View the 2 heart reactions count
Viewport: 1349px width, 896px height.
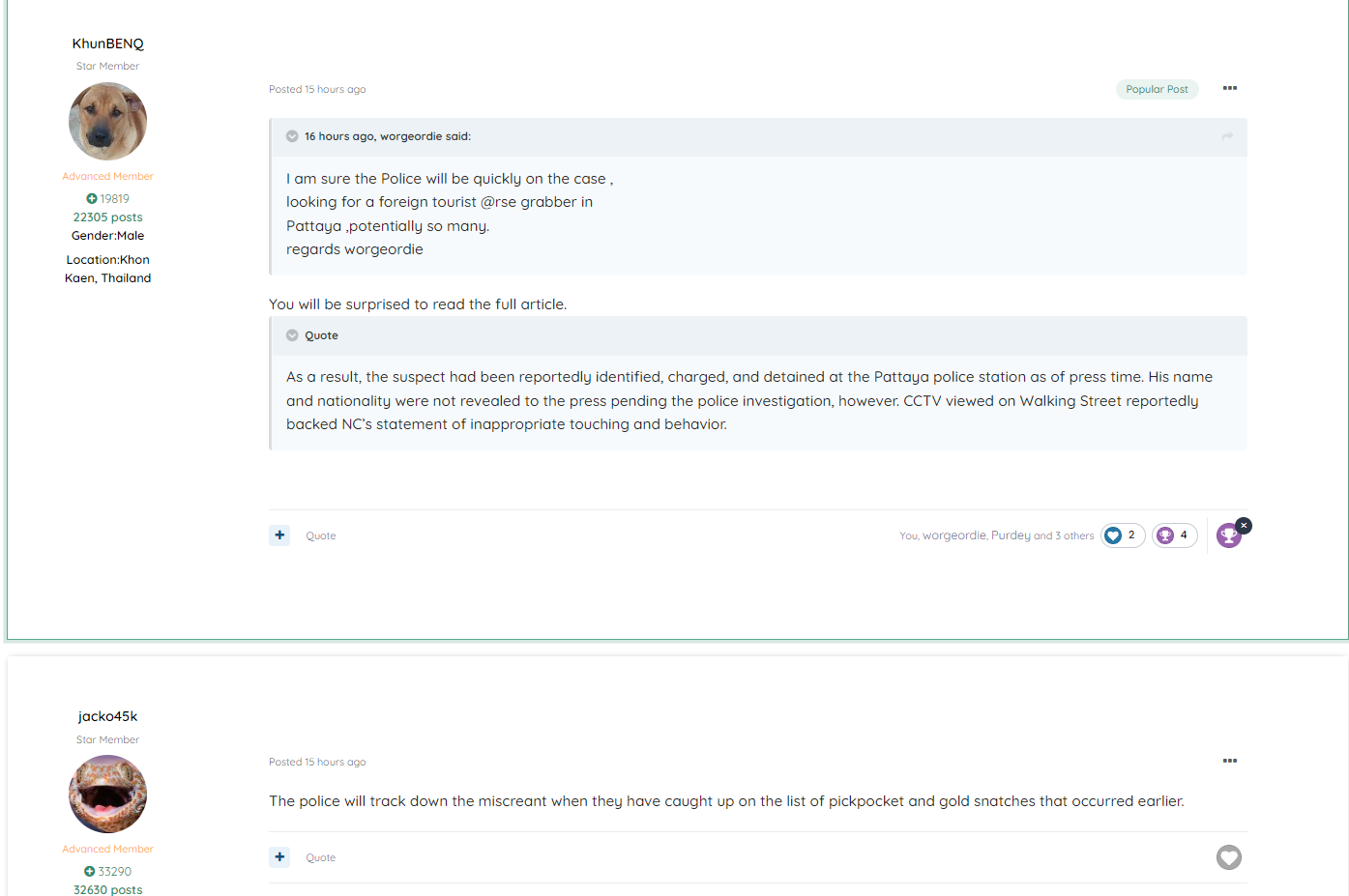point(1123,535)
